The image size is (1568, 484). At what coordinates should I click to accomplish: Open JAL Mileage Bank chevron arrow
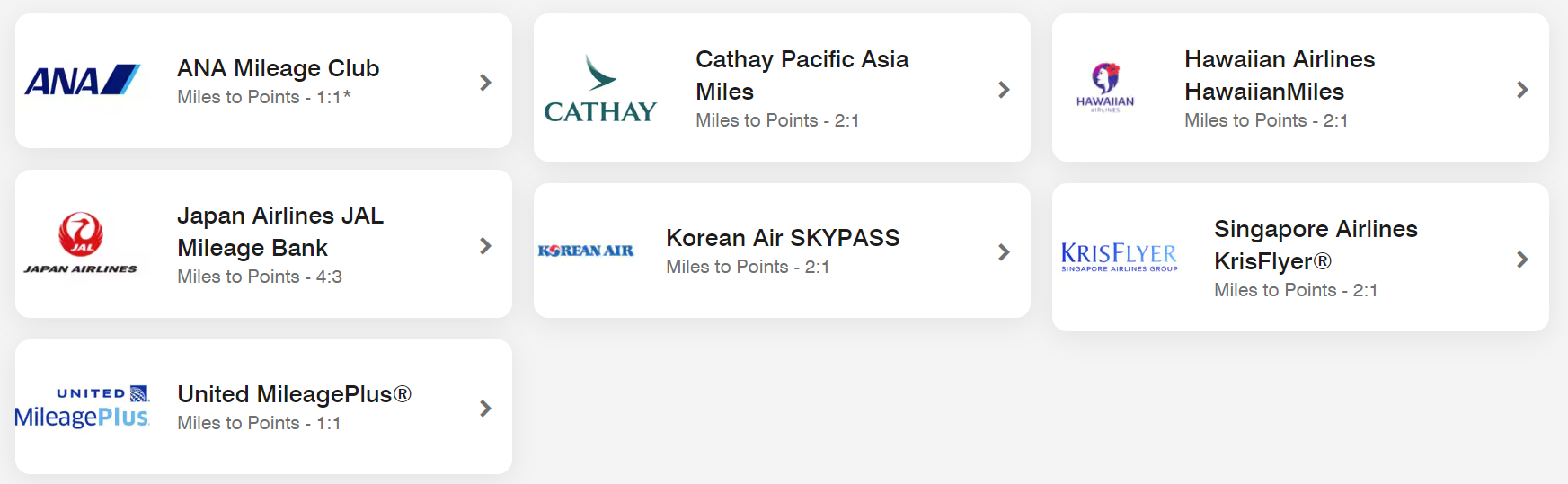pos(485,246)
